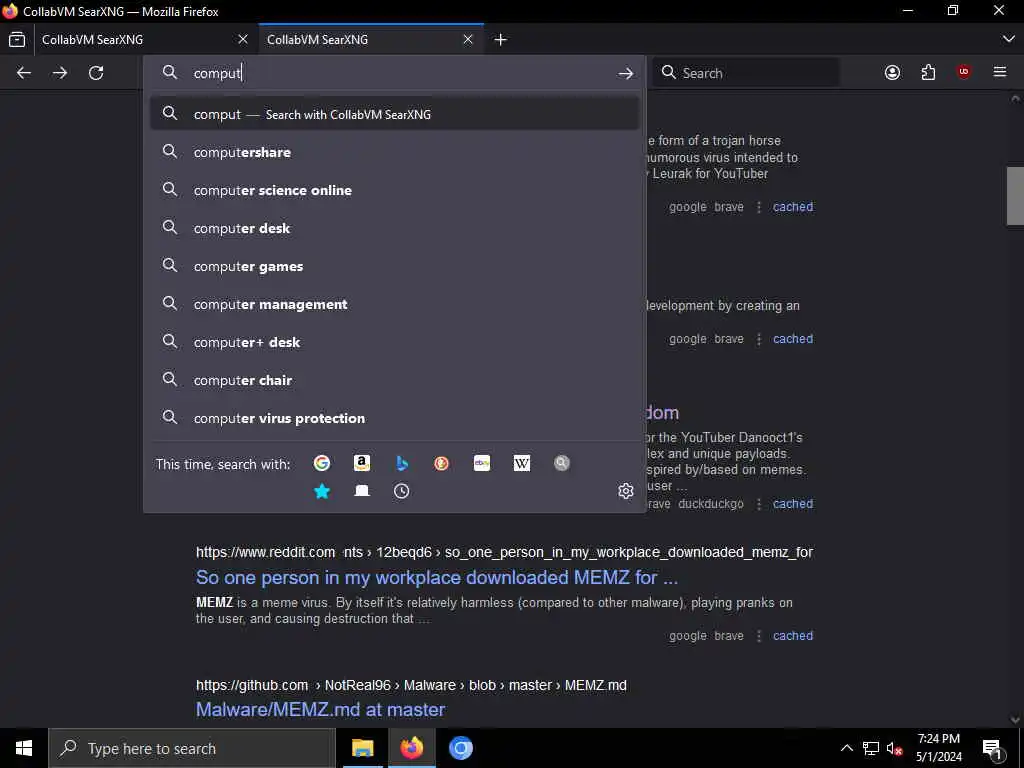Viewport: 1024px width, 768px height.
Task: Focus the Search box in the toolbar
Action: pyautogui.click(x=746, y=72)
